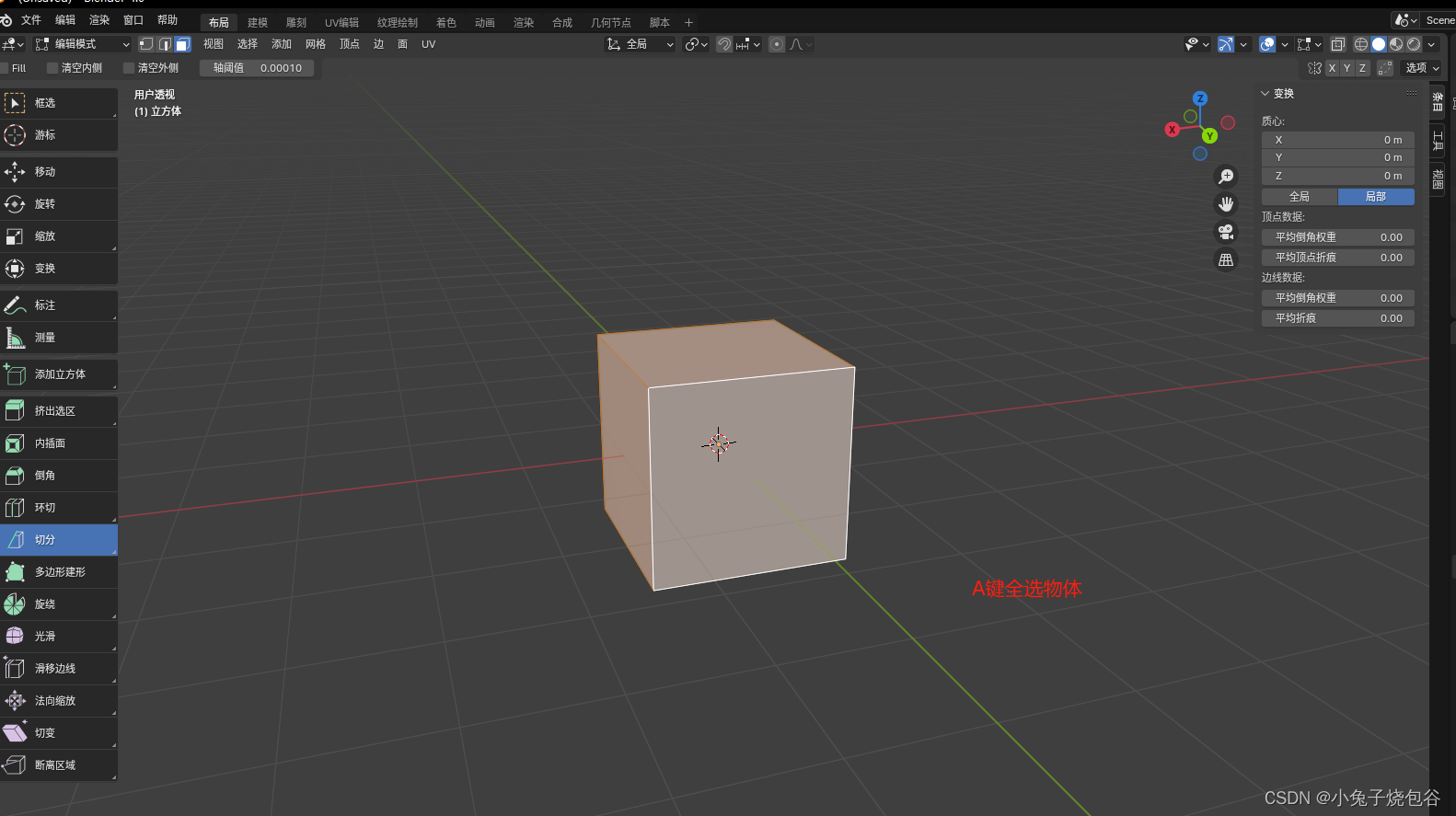Open the 顶点 vertex menu
1456x816 pixels.
350,44
